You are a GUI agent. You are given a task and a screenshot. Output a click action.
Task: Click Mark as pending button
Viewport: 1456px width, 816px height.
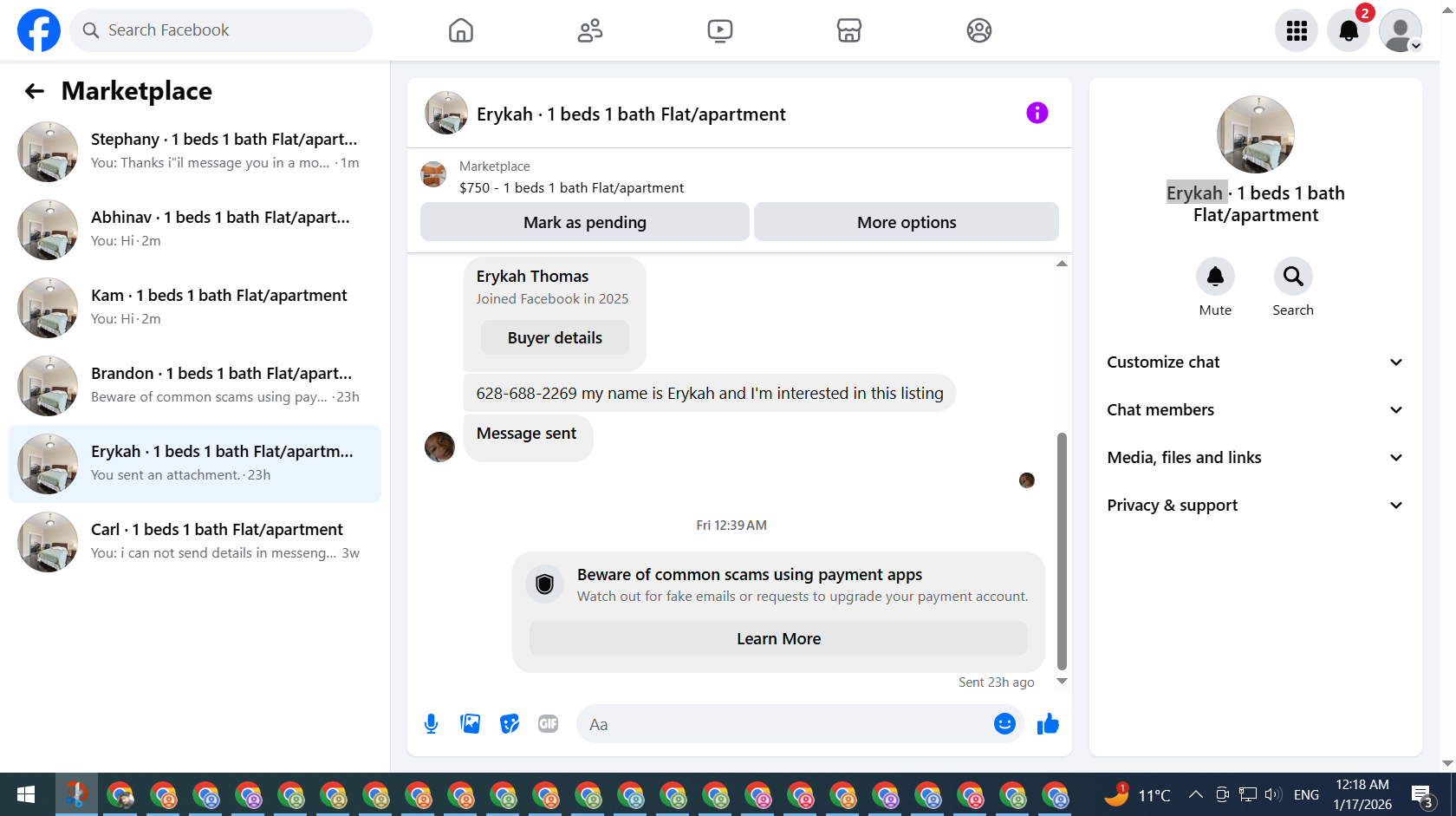[x=585, y=222]
